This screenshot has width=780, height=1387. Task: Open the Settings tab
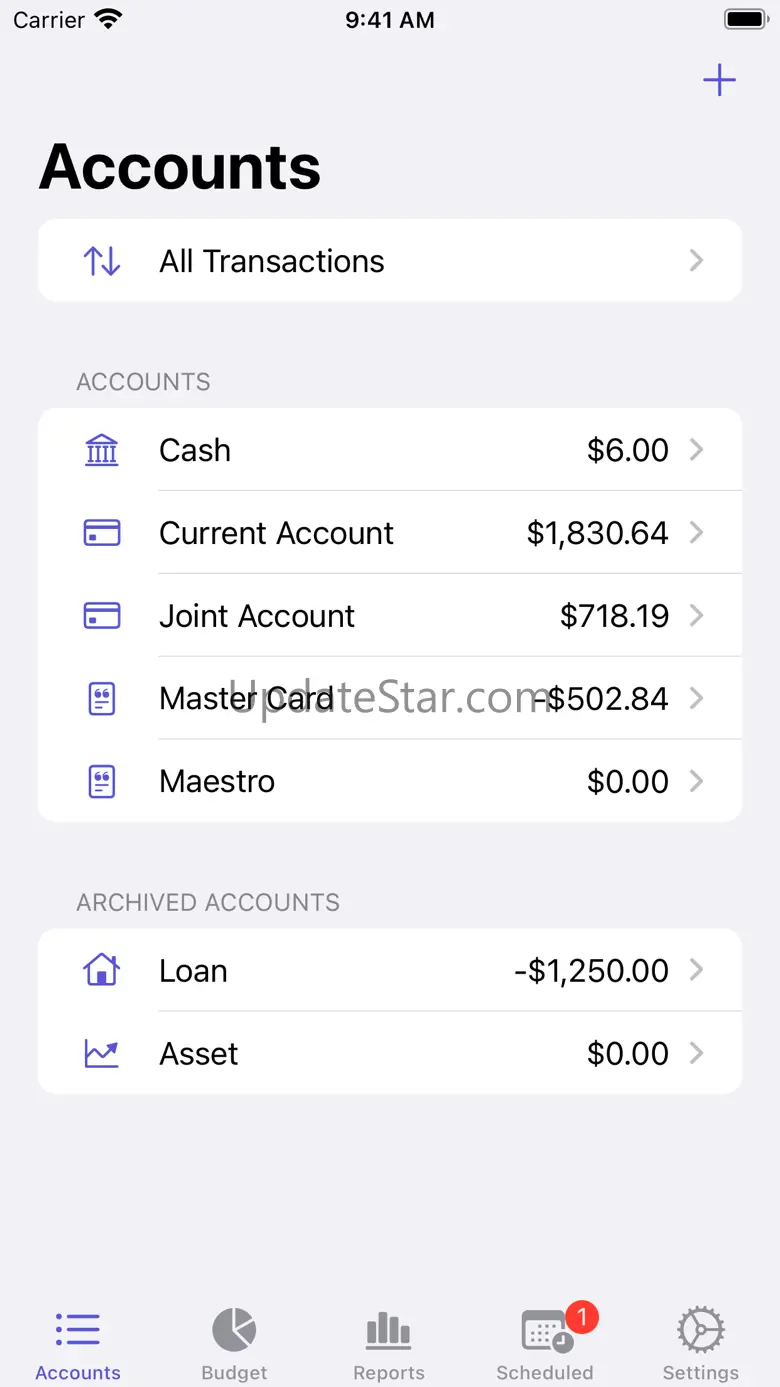click(700, 1343)
